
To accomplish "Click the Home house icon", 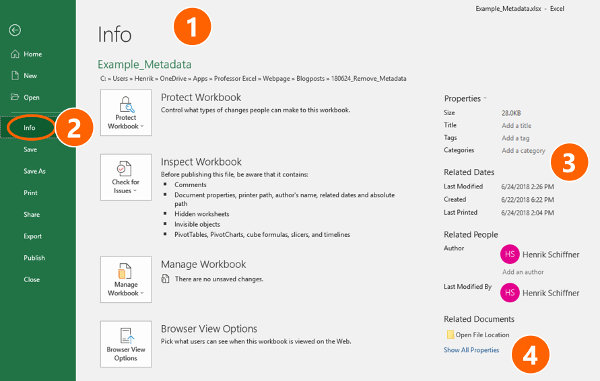I will [x=15, y=54].
